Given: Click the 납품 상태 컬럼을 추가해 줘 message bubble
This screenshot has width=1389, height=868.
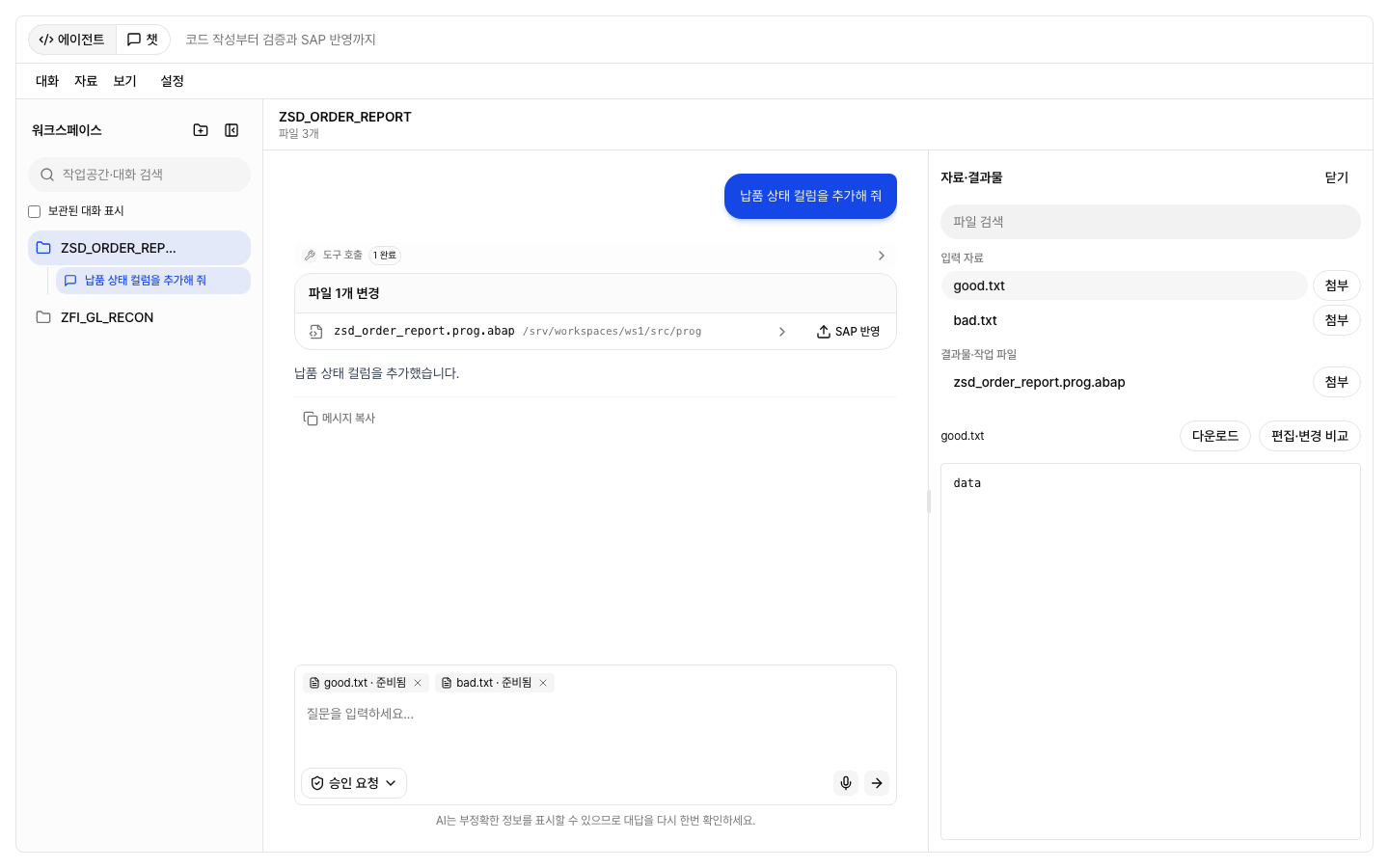Looking at the screenshot, I should tap(810, 196).
